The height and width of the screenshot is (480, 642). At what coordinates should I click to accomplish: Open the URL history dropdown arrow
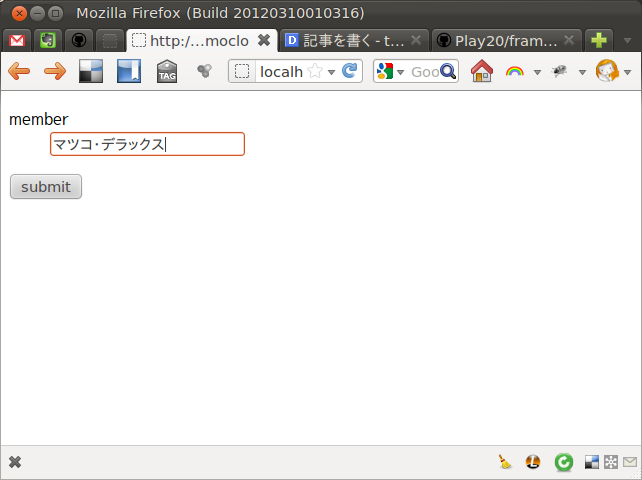tap(332, 72)
